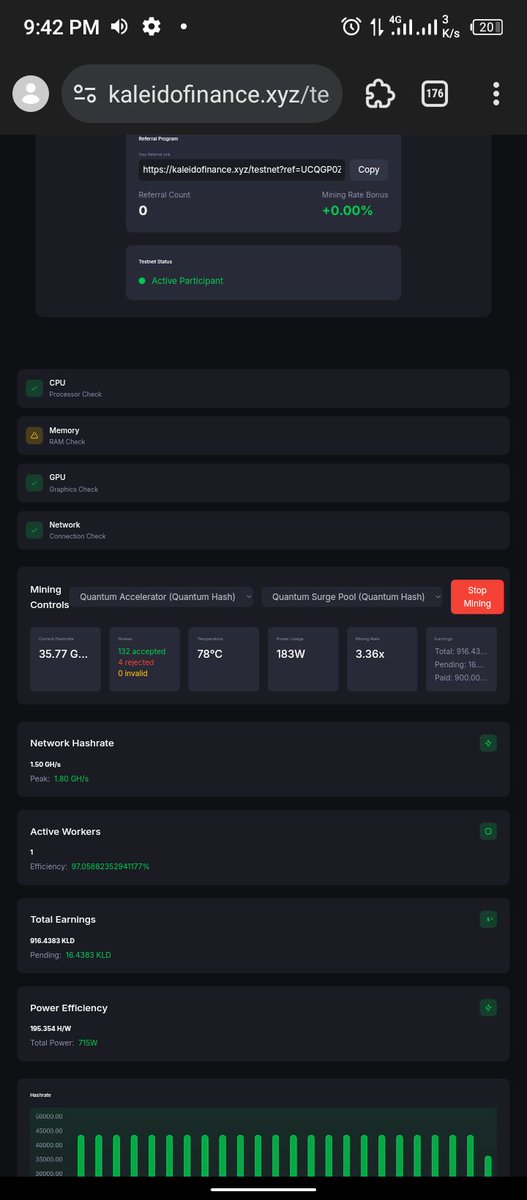Open the Quantum Surge Pool dropdown
527x1200 pixels.
coord(352,597)
